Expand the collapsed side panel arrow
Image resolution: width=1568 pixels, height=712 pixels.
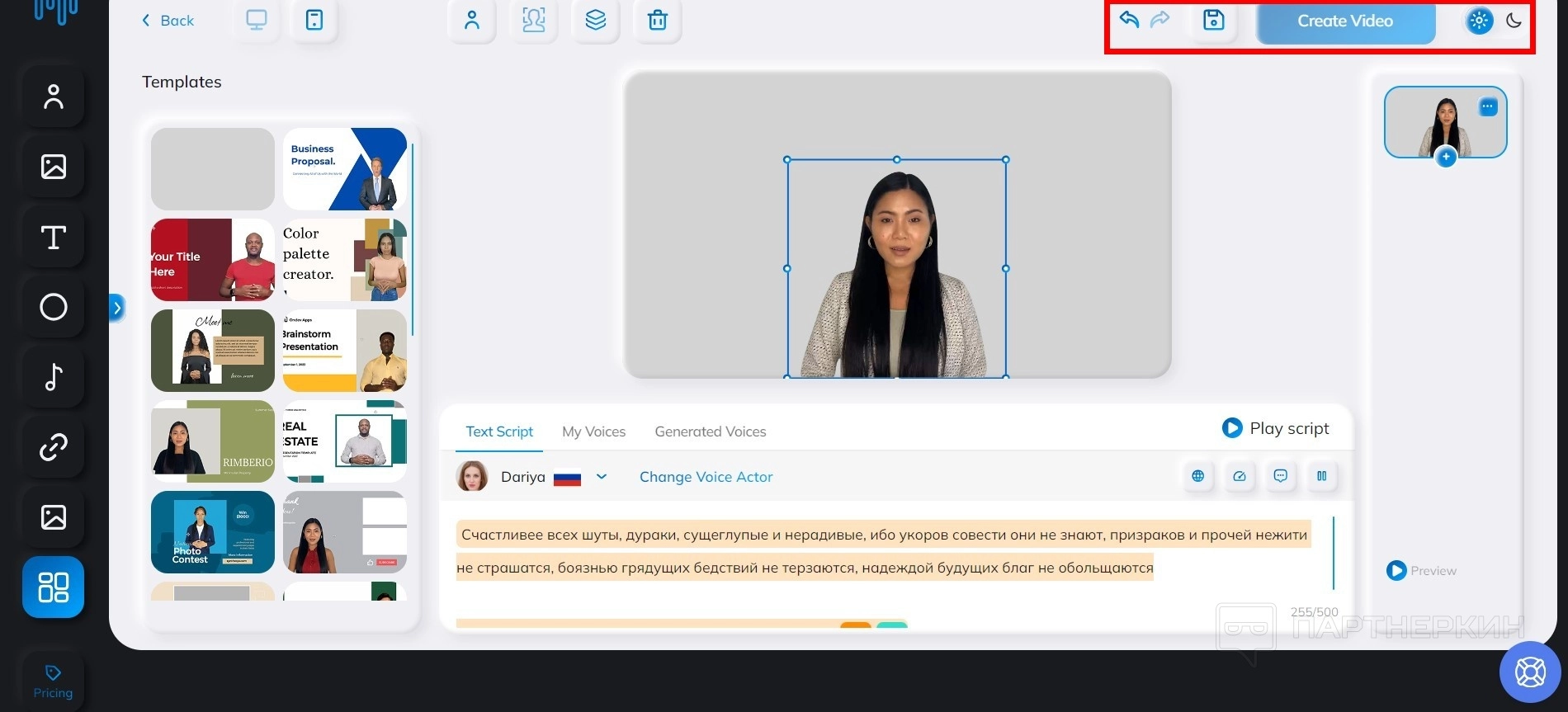[117, 309]
